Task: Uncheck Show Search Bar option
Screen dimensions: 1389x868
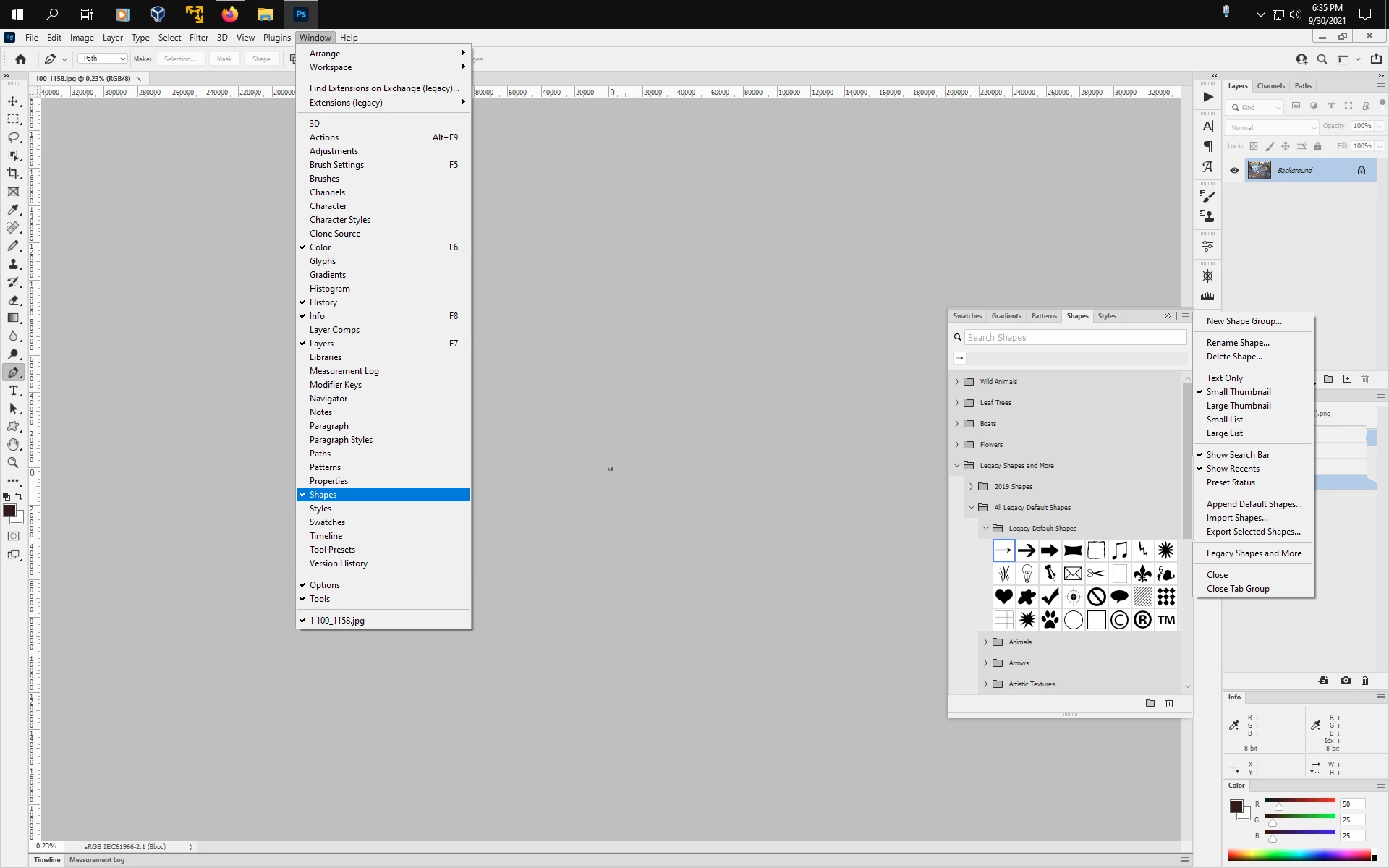Action: [1238, 455]
